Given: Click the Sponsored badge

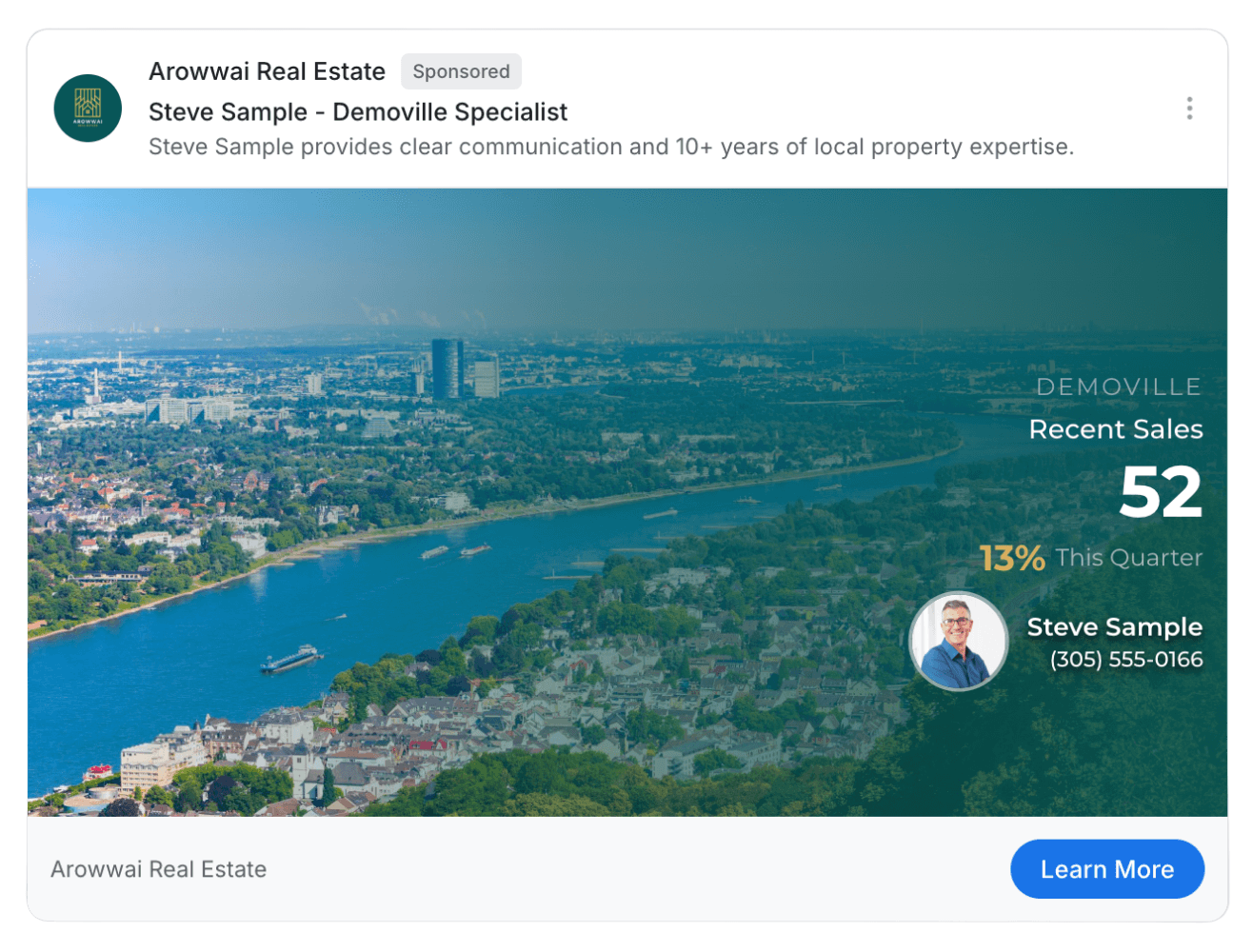Looking at the screenshot, I should tap(461, 71).
